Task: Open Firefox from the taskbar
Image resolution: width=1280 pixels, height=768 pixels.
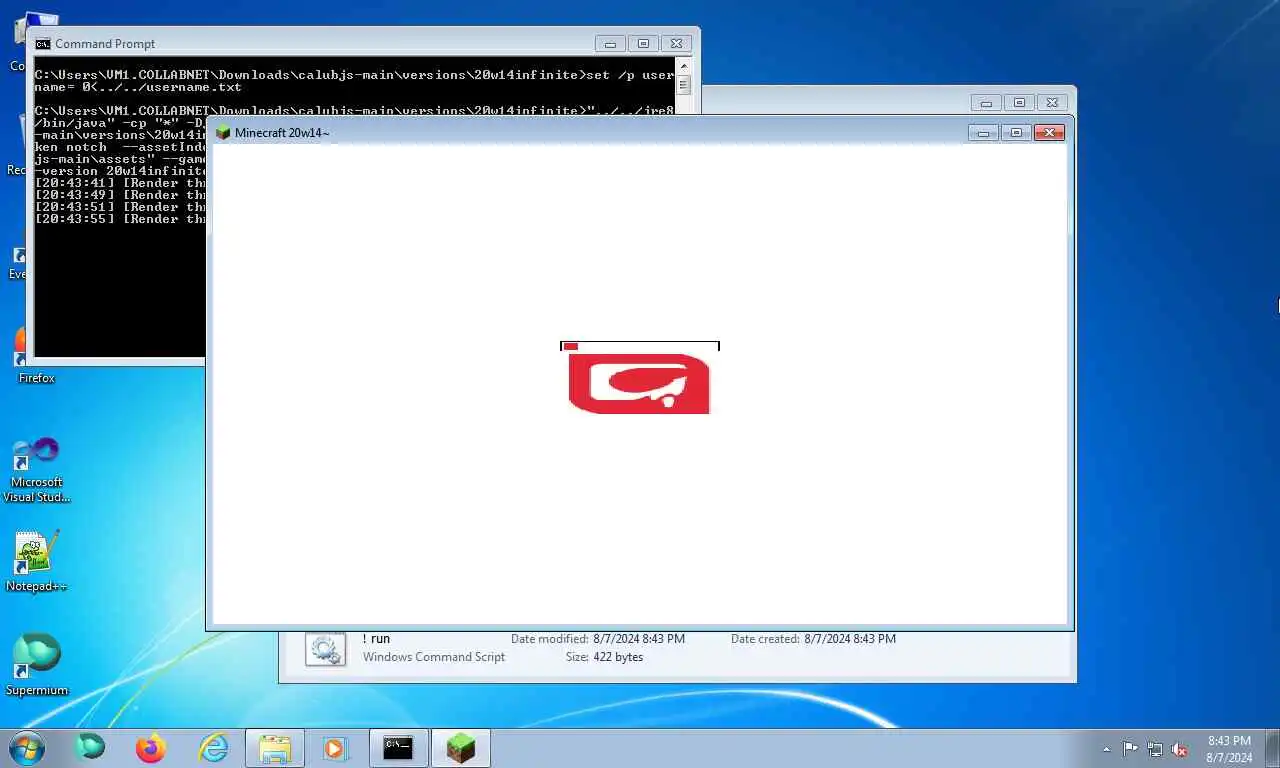Action: [x=151, y=748]
